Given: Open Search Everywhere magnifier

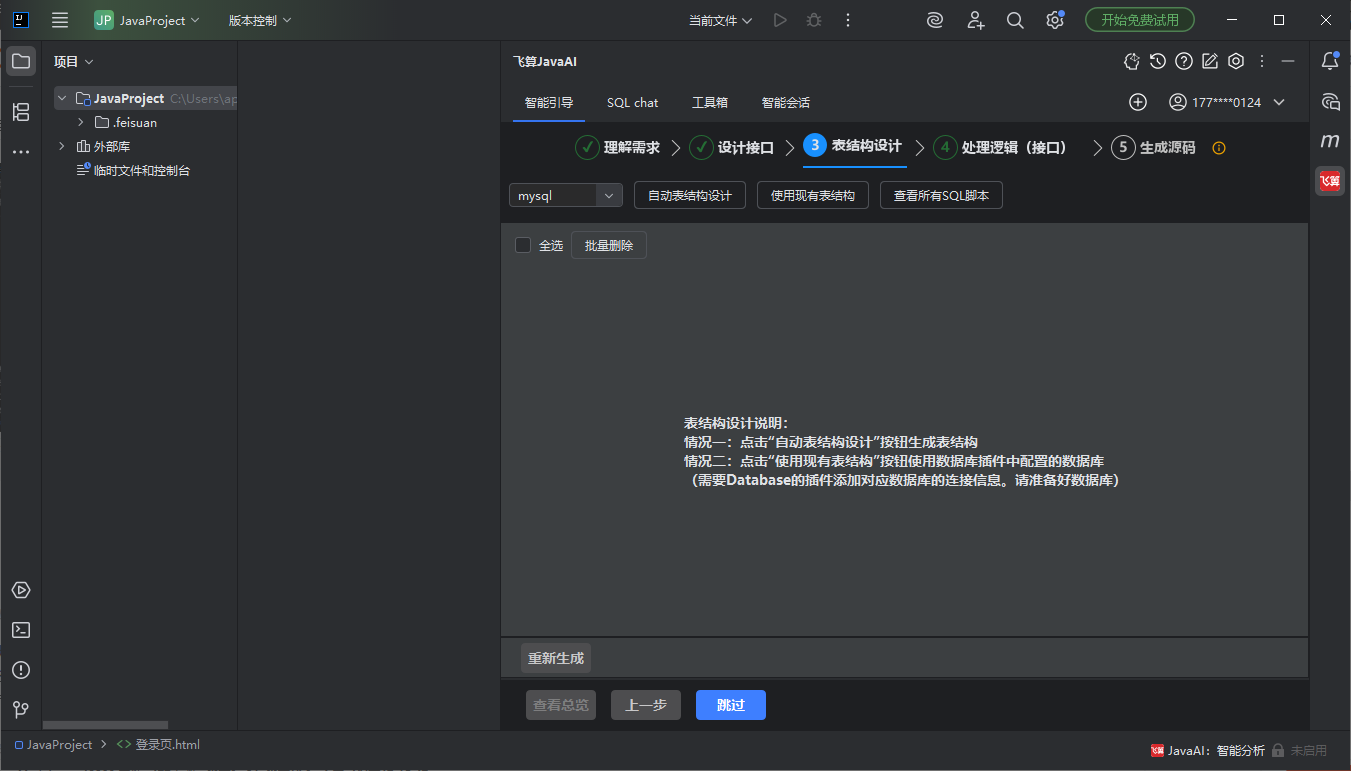Looking at the screenshot, I should click(1015, 20).
